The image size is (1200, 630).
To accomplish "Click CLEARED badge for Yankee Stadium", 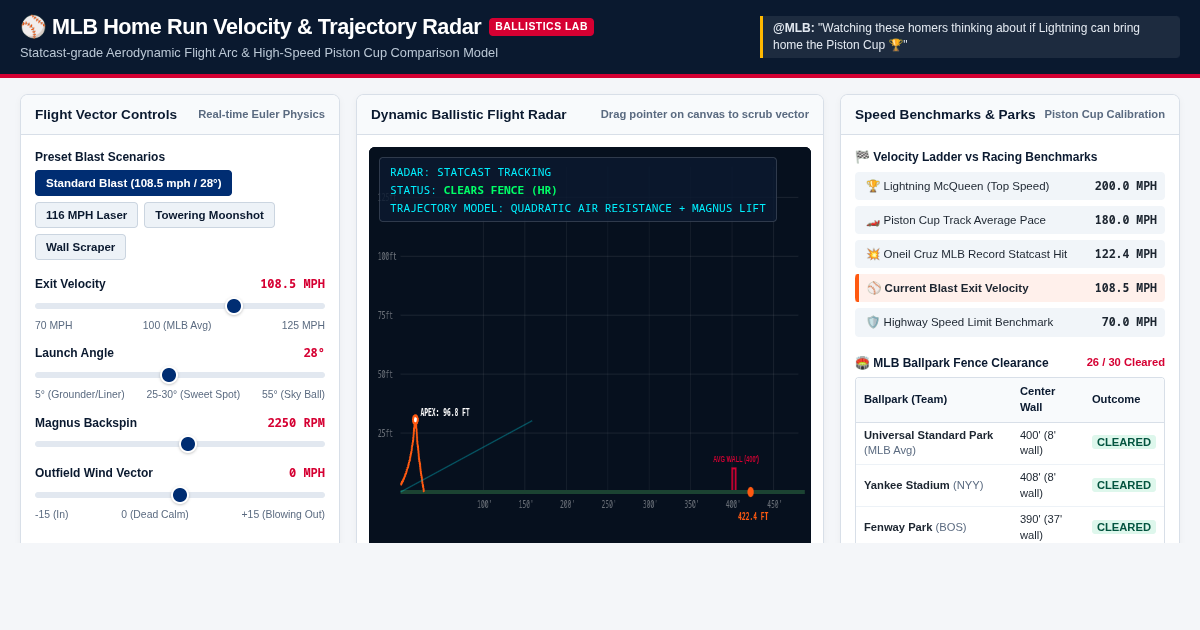I will point(1124,485).
